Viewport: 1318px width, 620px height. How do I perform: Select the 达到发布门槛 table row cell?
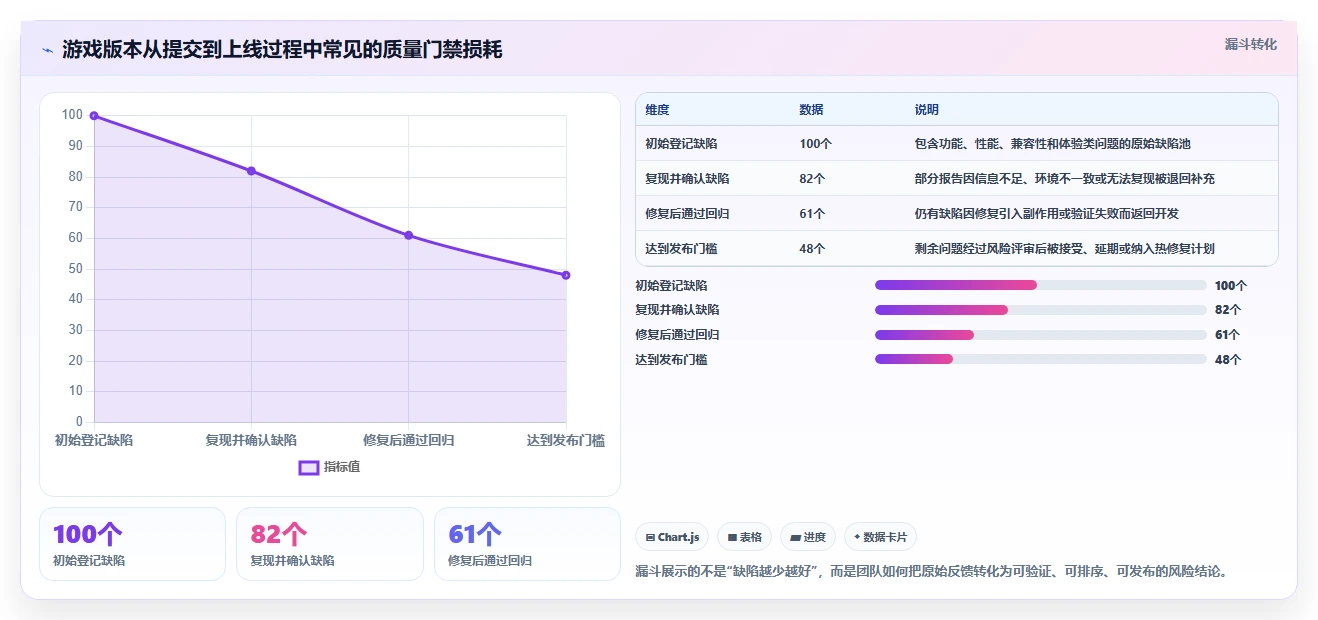pyautogui.click(x=681, y=249)
